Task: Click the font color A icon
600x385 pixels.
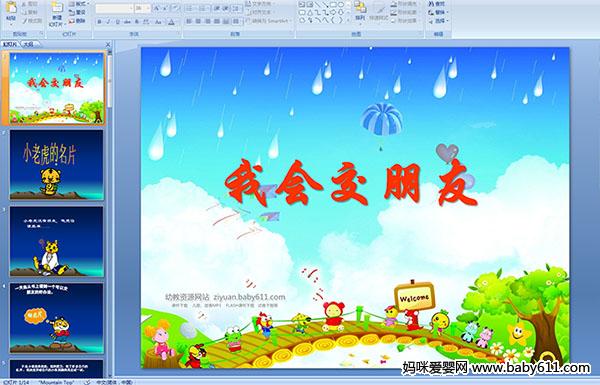Action: click(171, 22)
